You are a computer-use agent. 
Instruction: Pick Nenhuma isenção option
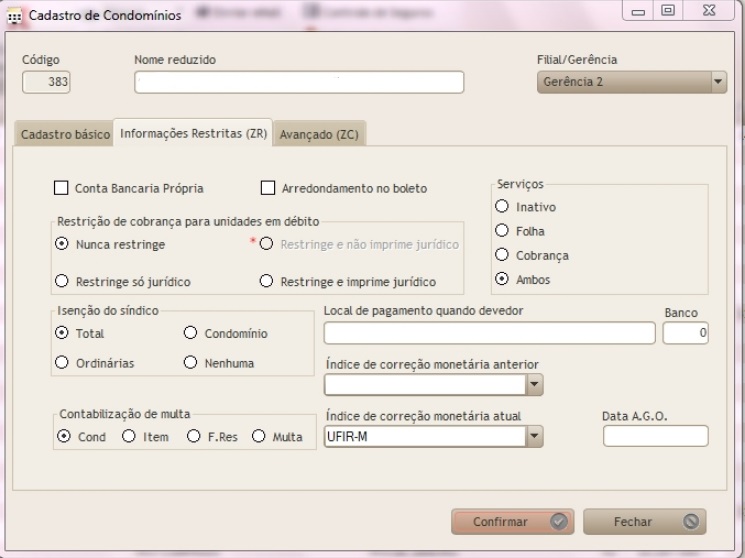[191, 362]
